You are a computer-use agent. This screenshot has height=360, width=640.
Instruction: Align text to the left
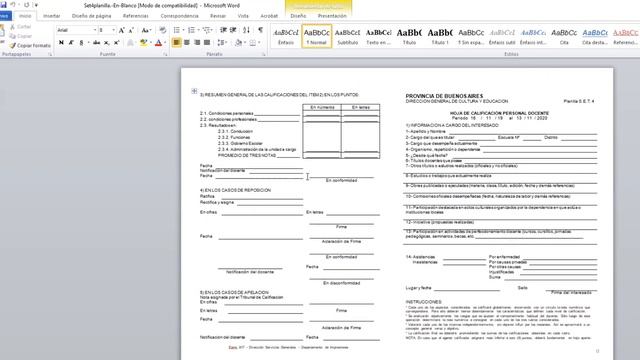click(x=176, y=42)
